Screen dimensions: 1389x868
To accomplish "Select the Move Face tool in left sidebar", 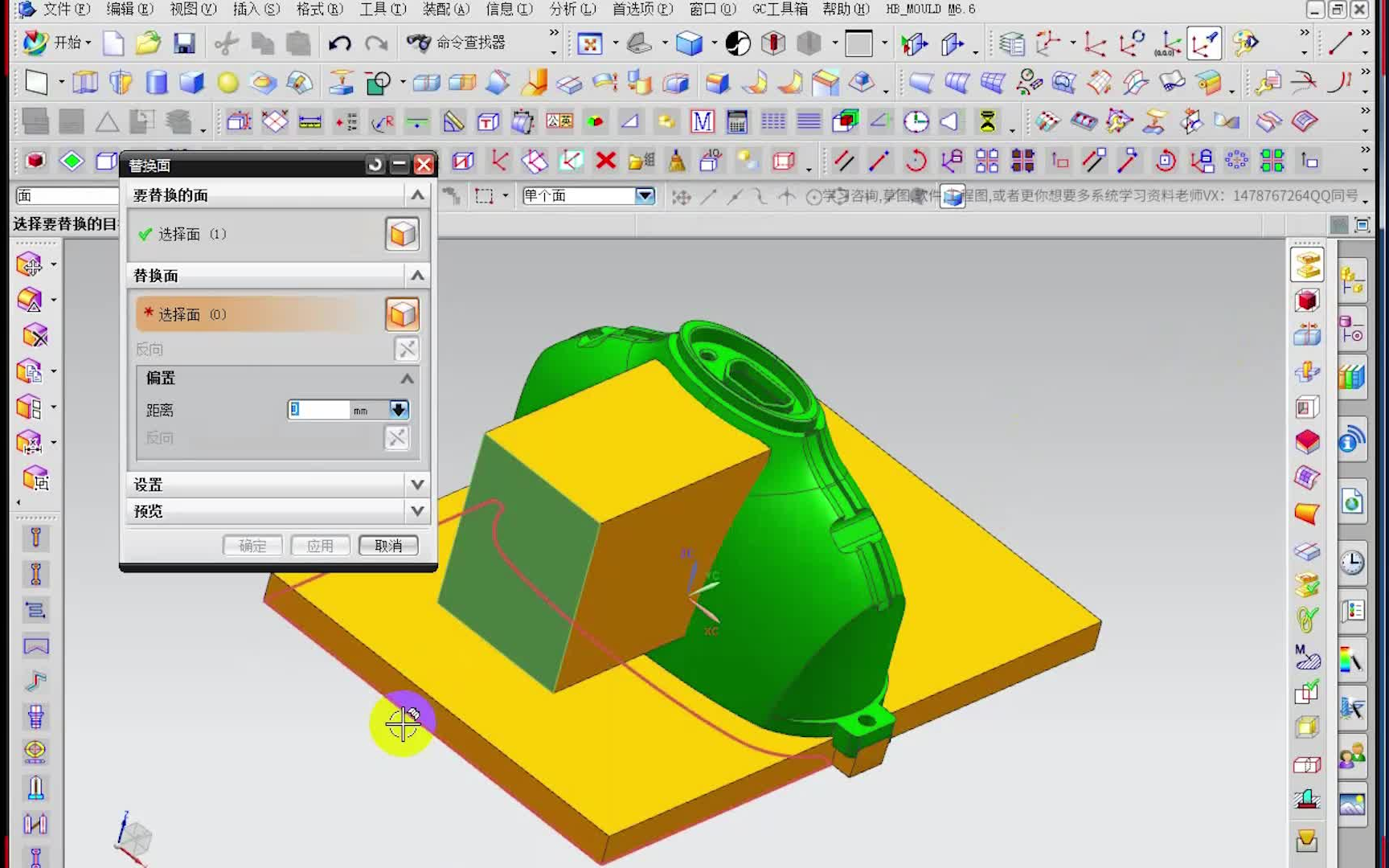I will click(x=31, y=265).
